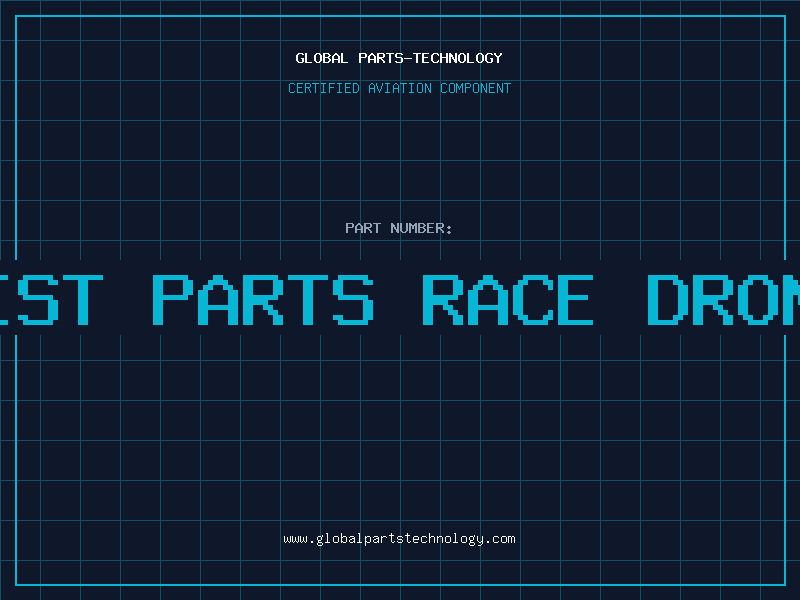Click the word COMPONENT in the subtitle
Screen dimensions: 800x600
coord(475,88)
